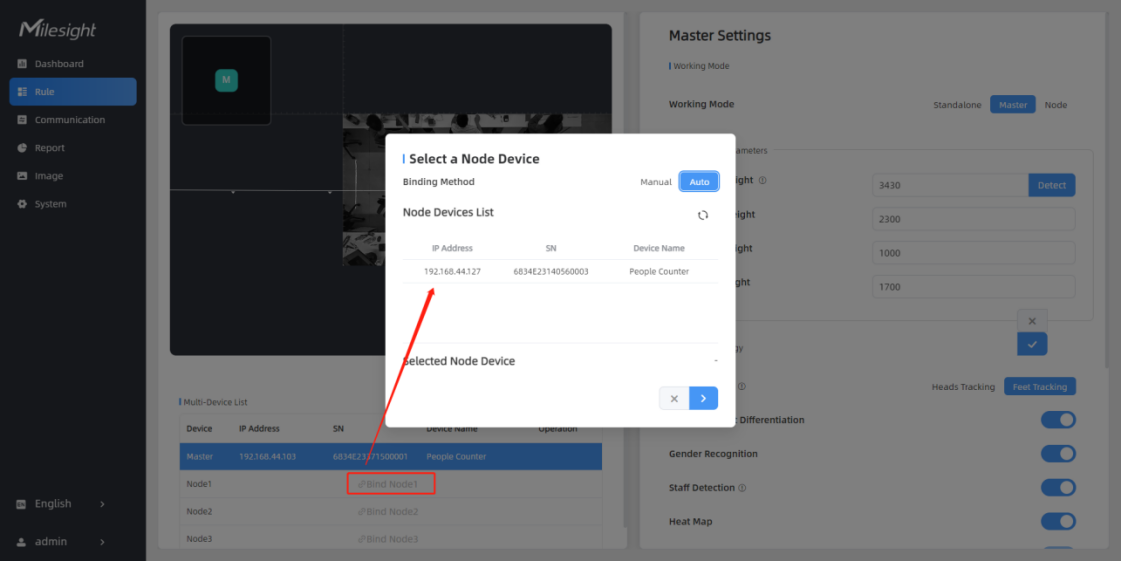The height and width of the screenshot is (562, 1122).
Task: Click the Communication icon in sidebar
Action: coord(22,120)
